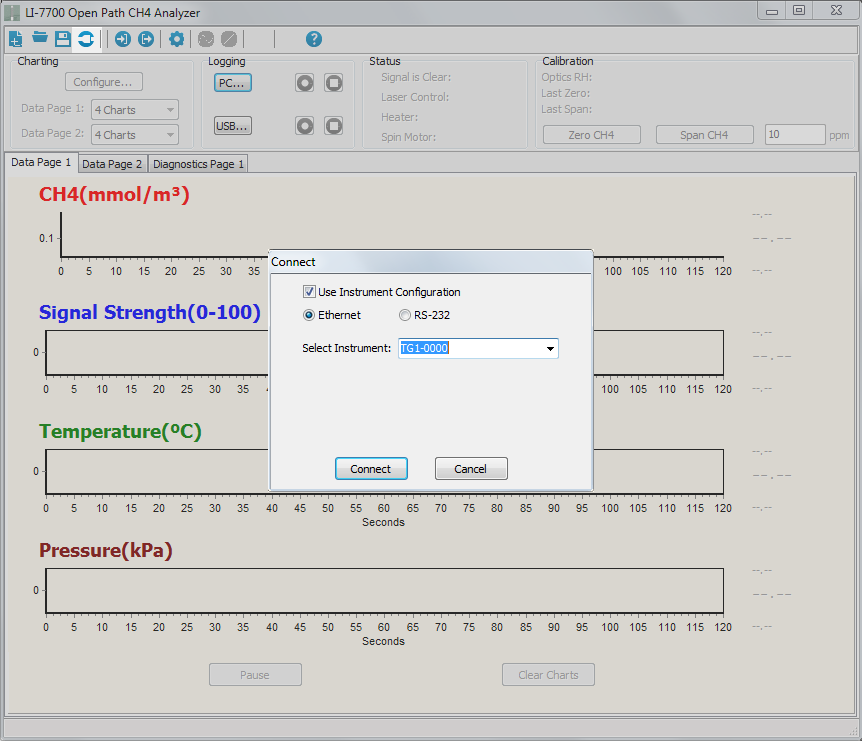This screenshot has height=741, width=862.
Task: Open a configuration file via folder icon
Action: pos(40,38)
